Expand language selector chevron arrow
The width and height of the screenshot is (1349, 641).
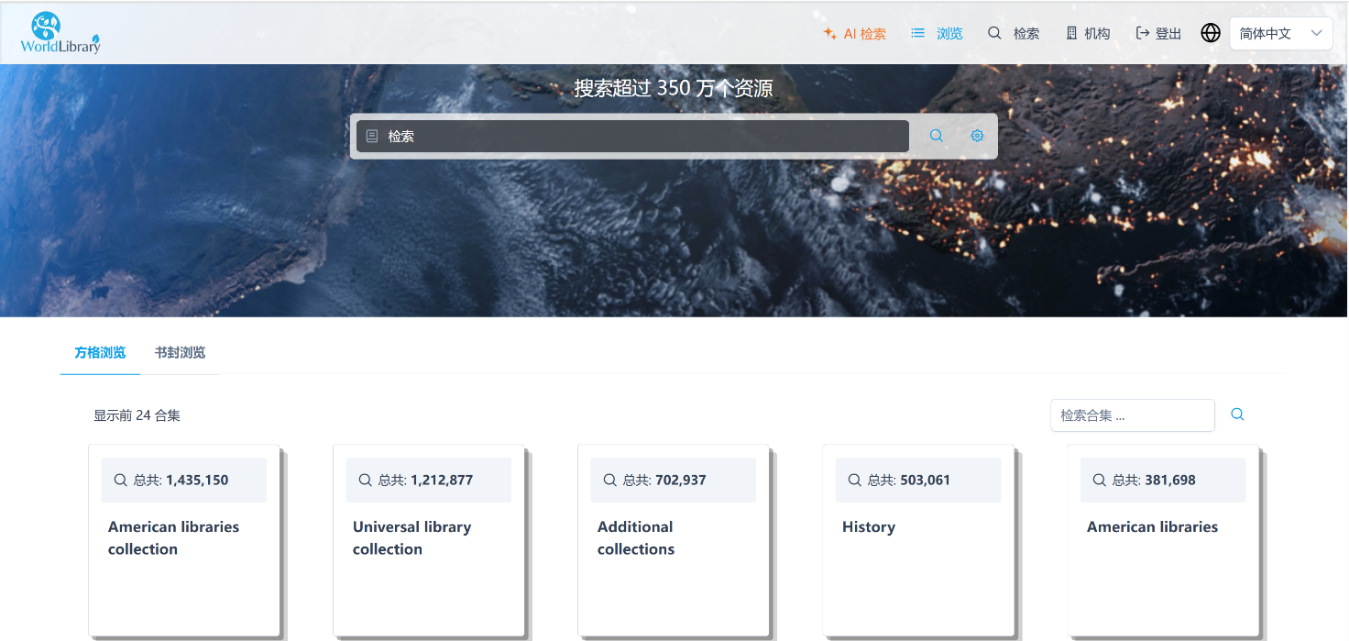pos(1317,33)
